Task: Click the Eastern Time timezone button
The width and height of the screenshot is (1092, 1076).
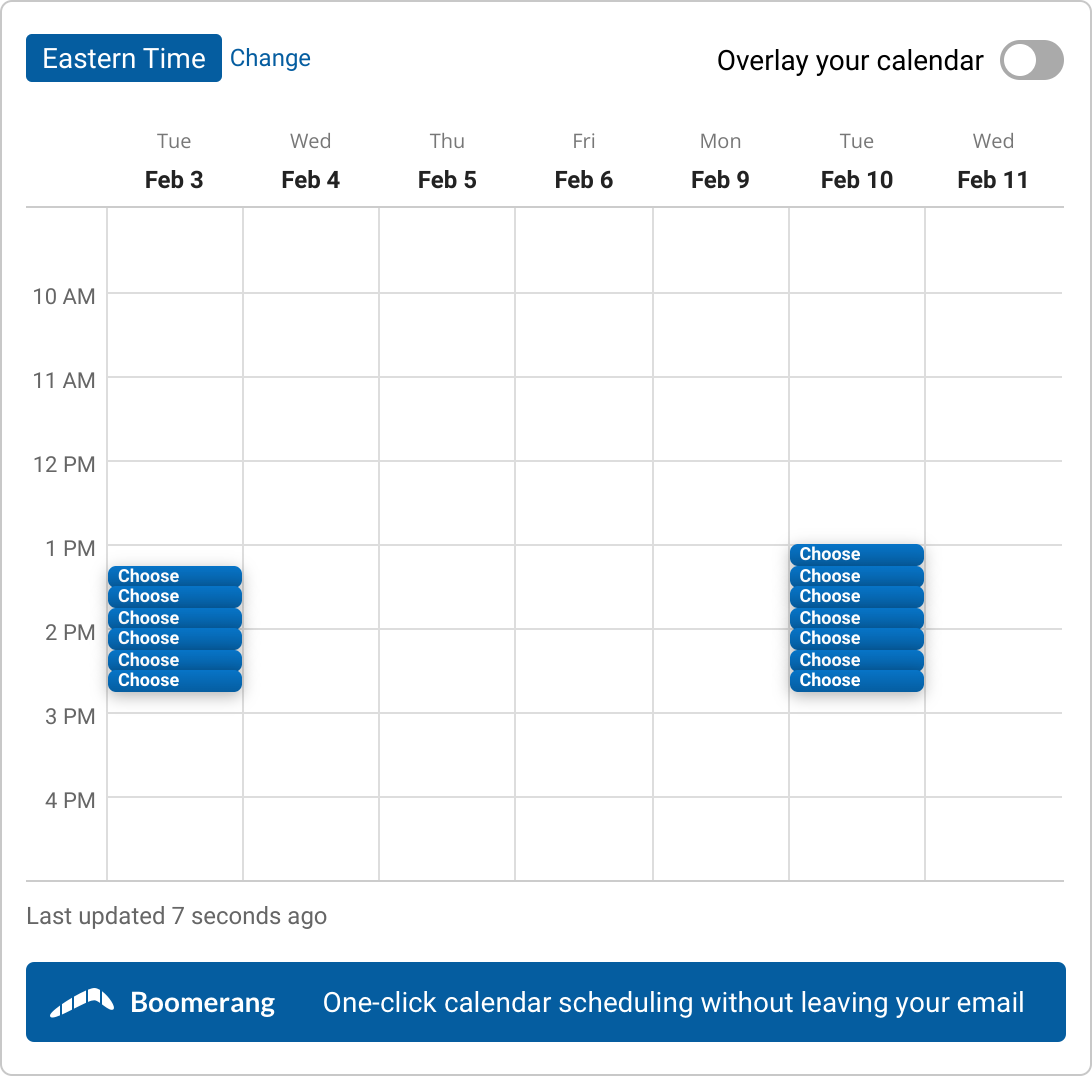Action: pyautogui.click(x=124, y=58)
